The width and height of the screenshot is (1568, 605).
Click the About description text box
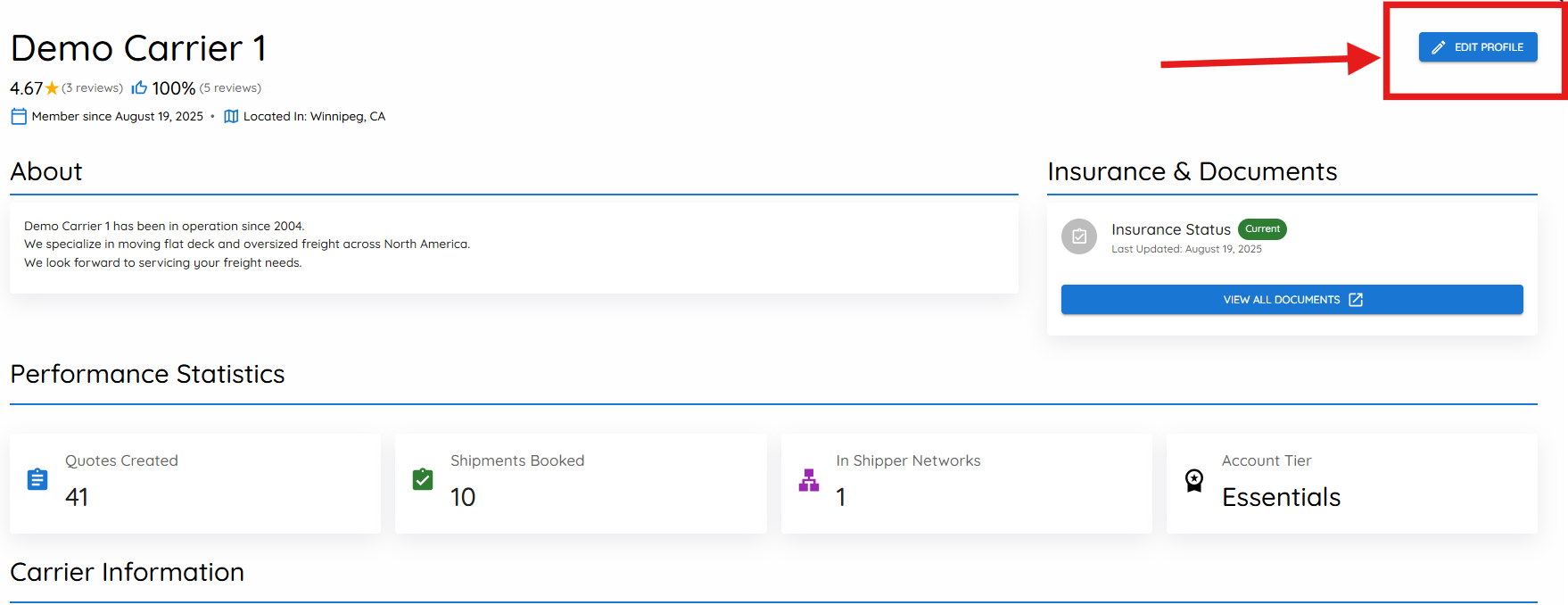click(x=514, y=248)
